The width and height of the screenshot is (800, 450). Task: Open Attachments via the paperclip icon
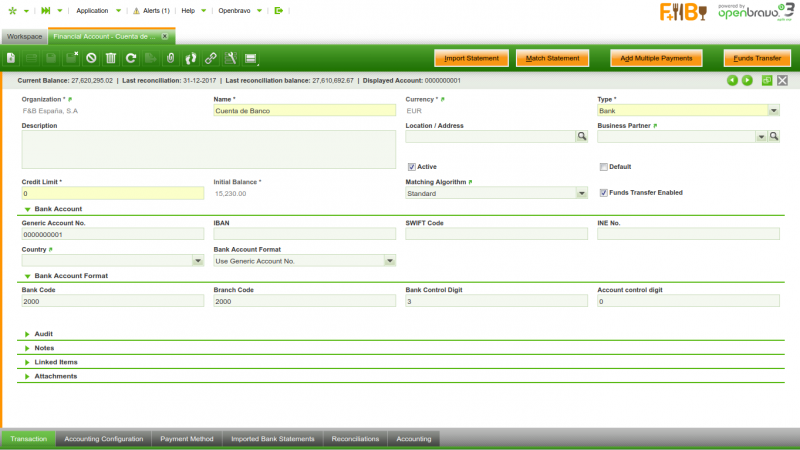[171, 58]
